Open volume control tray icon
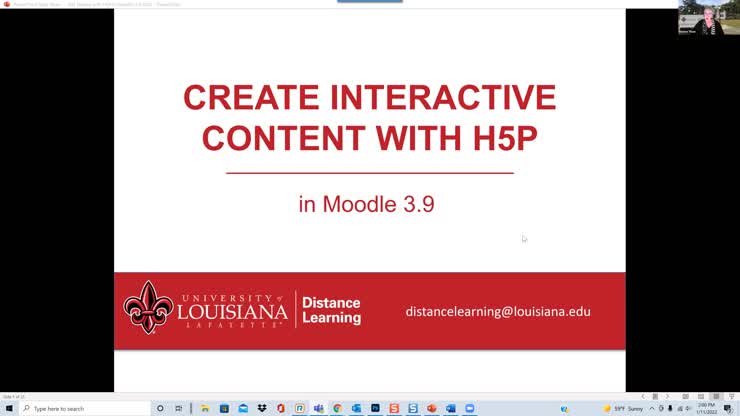 (x=688, y=408)
